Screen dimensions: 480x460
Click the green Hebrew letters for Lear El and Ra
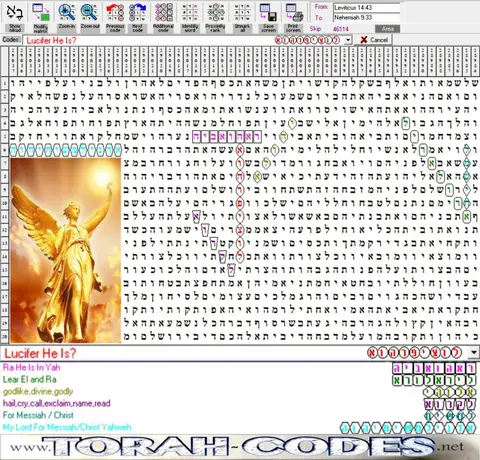tap(434, 380)
